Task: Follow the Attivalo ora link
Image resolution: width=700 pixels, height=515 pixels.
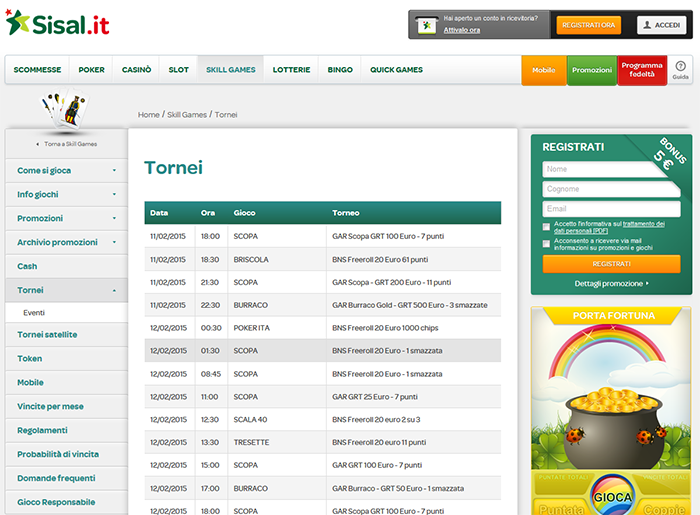Action: pyautogui.click(x=462, y=30)
